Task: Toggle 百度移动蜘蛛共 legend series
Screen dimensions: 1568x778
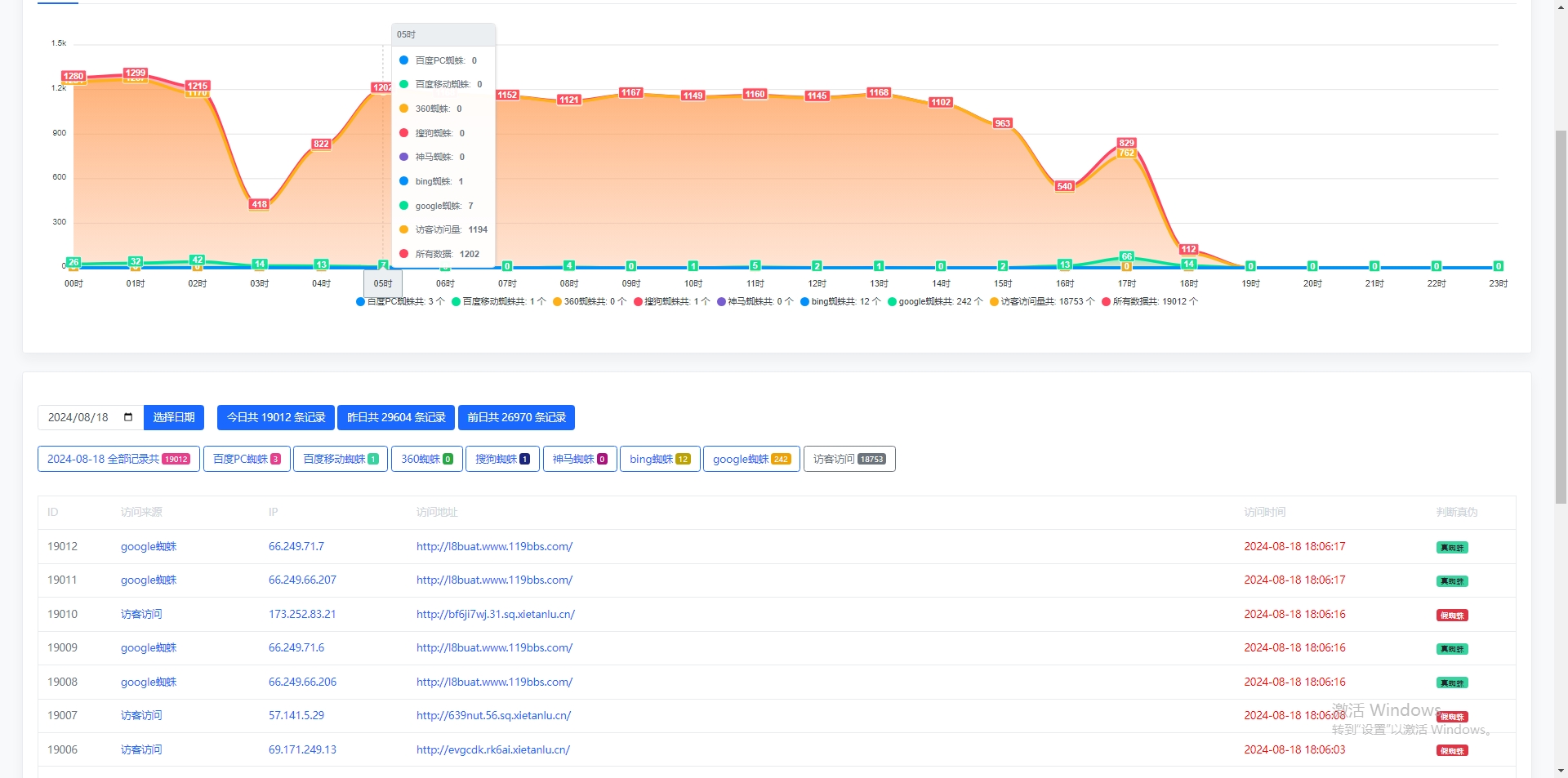Action: coord(498,302)
